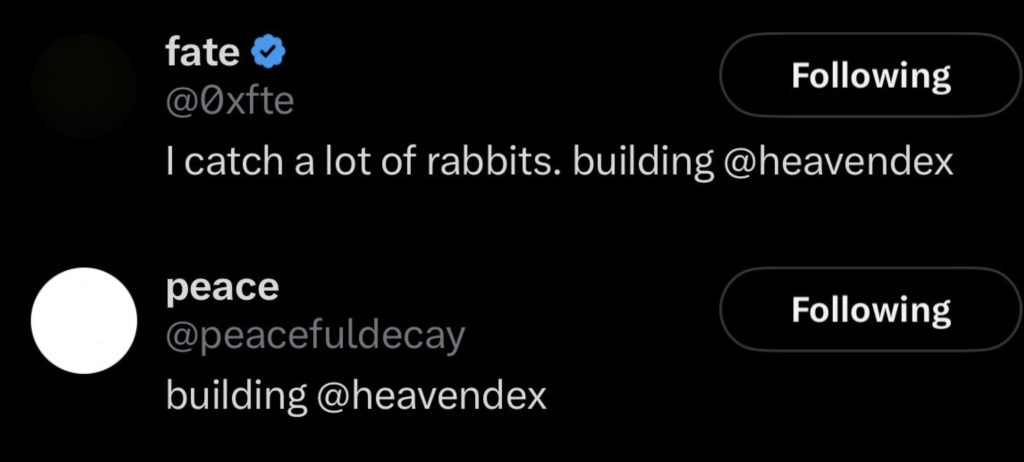Click the Following button beside @peacefuldecay
Viewport: 1024px width, 462px height.
pyautogui.click(x=870, y=309)
